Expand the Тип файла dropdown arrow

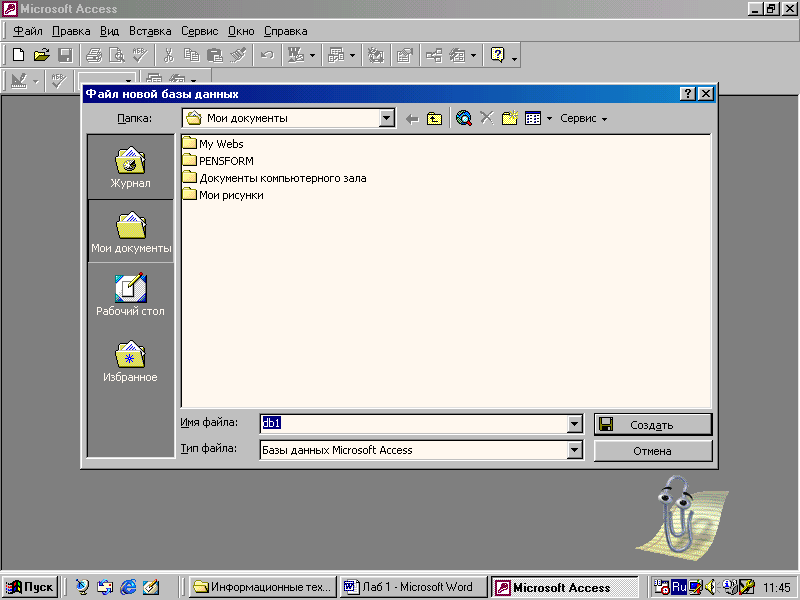coord(574,450)
